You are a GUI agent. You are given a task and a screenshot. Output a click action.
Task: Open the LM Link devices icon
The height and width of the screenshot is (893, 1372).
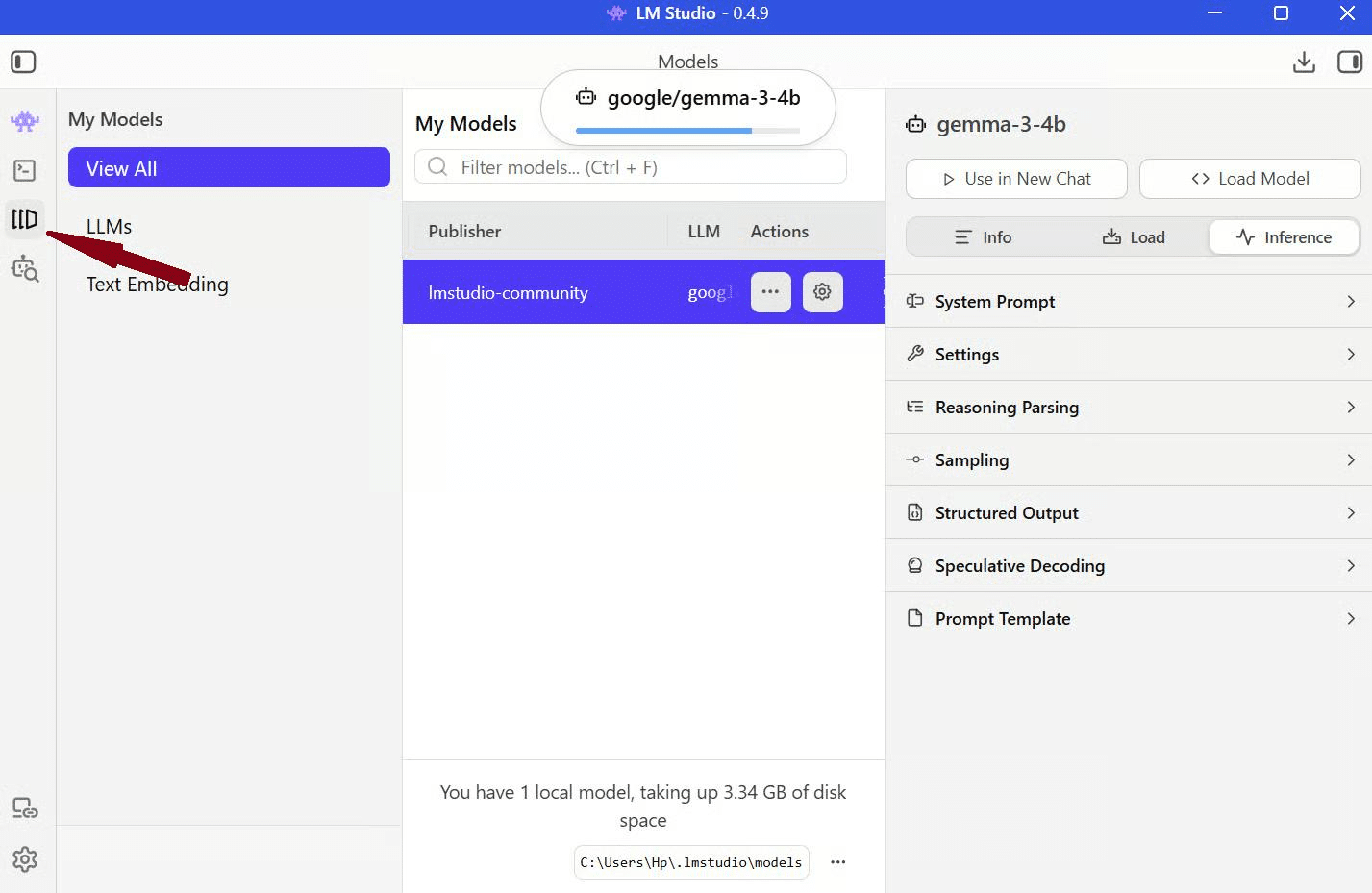point(25,808)
